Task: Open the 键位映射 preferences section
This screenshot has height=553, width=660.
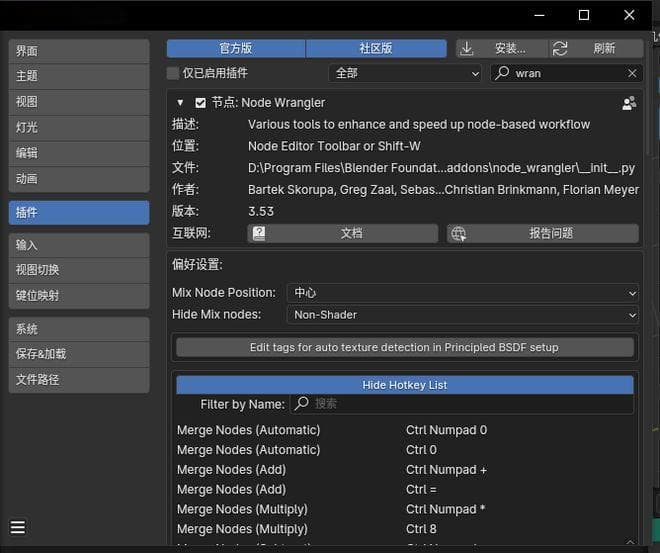Action: 79,296
